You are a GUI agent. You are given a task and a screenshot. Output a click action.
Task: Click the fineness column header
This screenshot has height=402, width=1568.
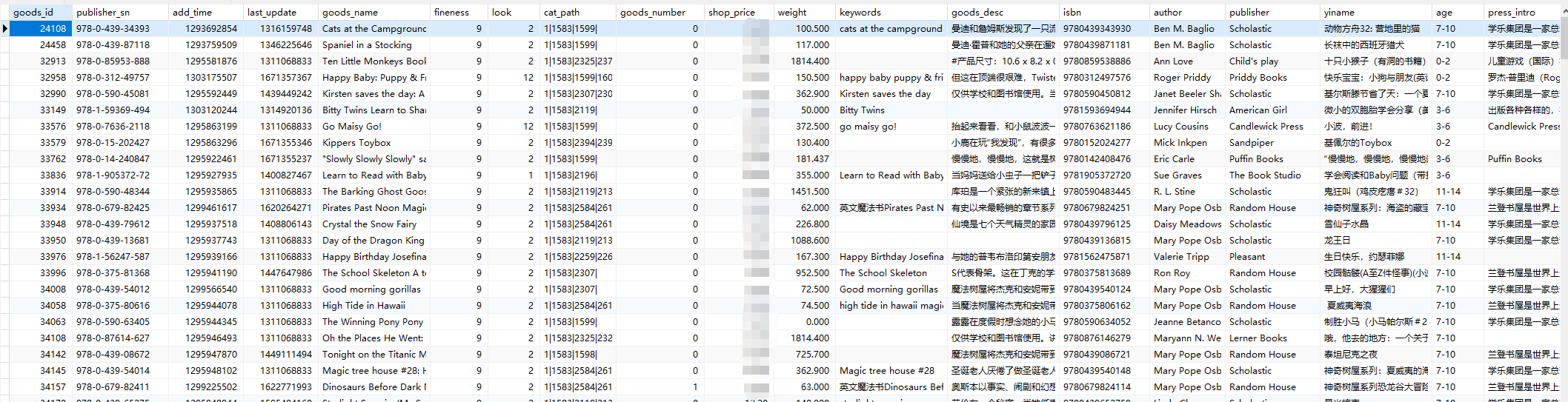click(x=459, y=12)
